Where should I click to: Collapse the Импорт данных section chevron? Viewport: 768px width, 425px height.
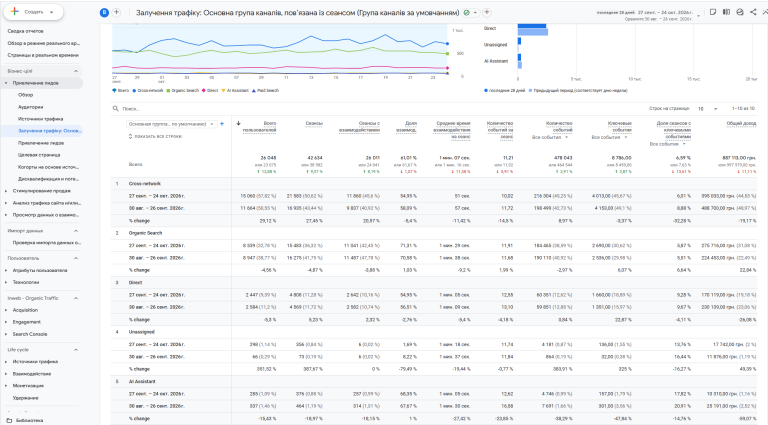(x=76, y=231)
